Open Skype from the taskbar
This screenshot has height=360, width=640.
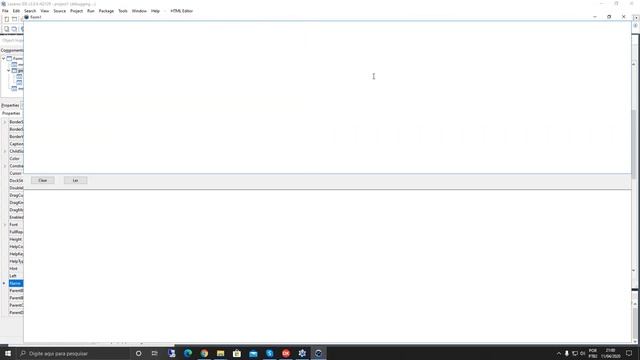[x=269, y=353]
